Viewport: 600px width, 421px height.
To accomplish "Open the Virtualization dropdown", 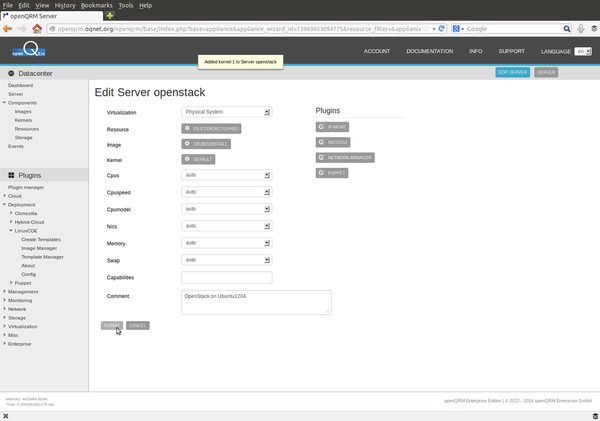I will click(227, 112).
